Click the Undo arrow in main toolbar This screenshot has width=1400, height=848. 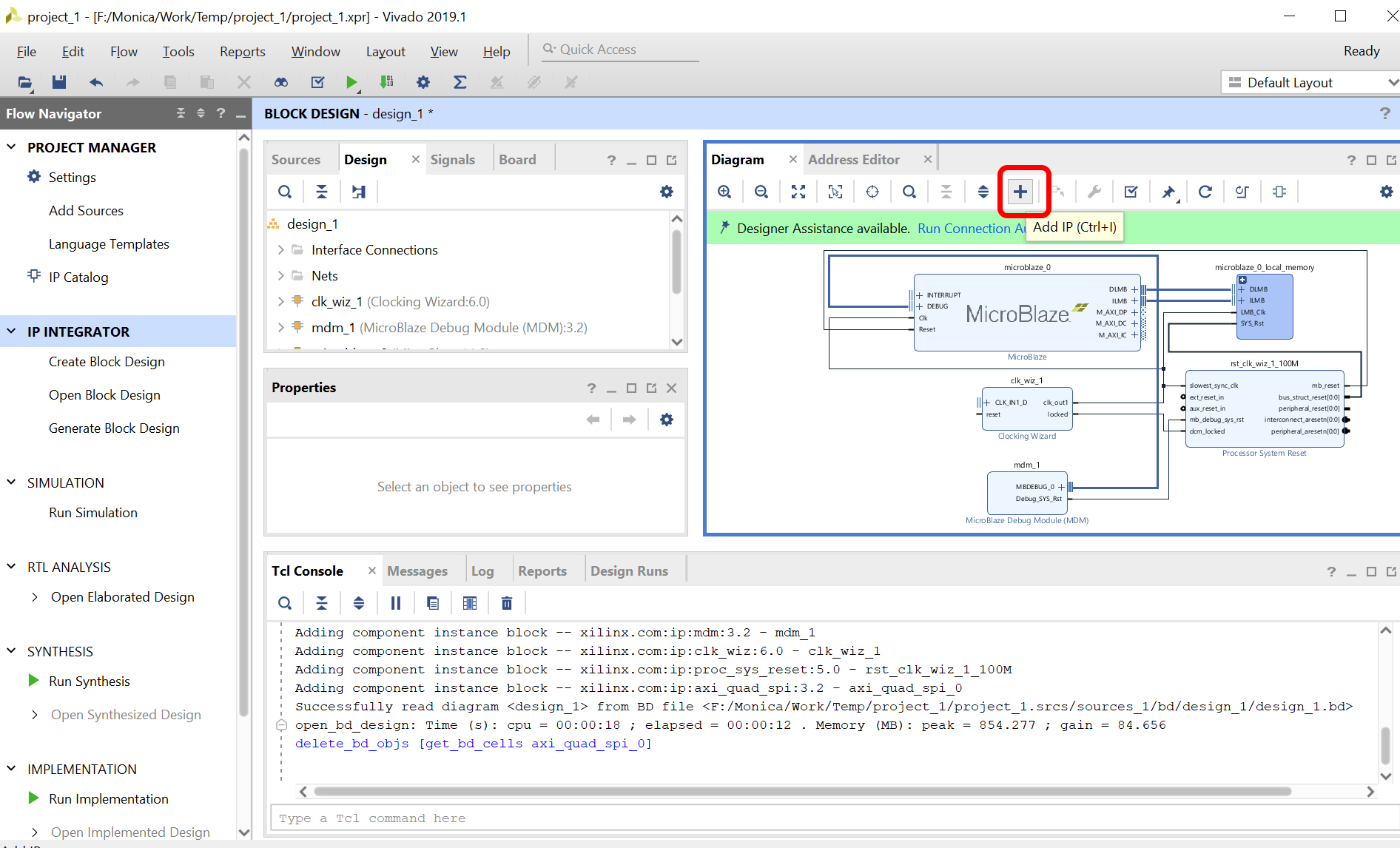pyautogui.click(x=96, y=82)
